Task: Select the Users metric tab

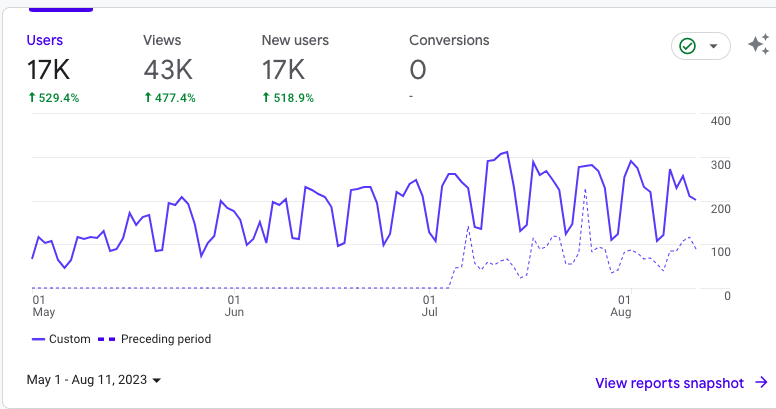Action: [x=52, y=68]
